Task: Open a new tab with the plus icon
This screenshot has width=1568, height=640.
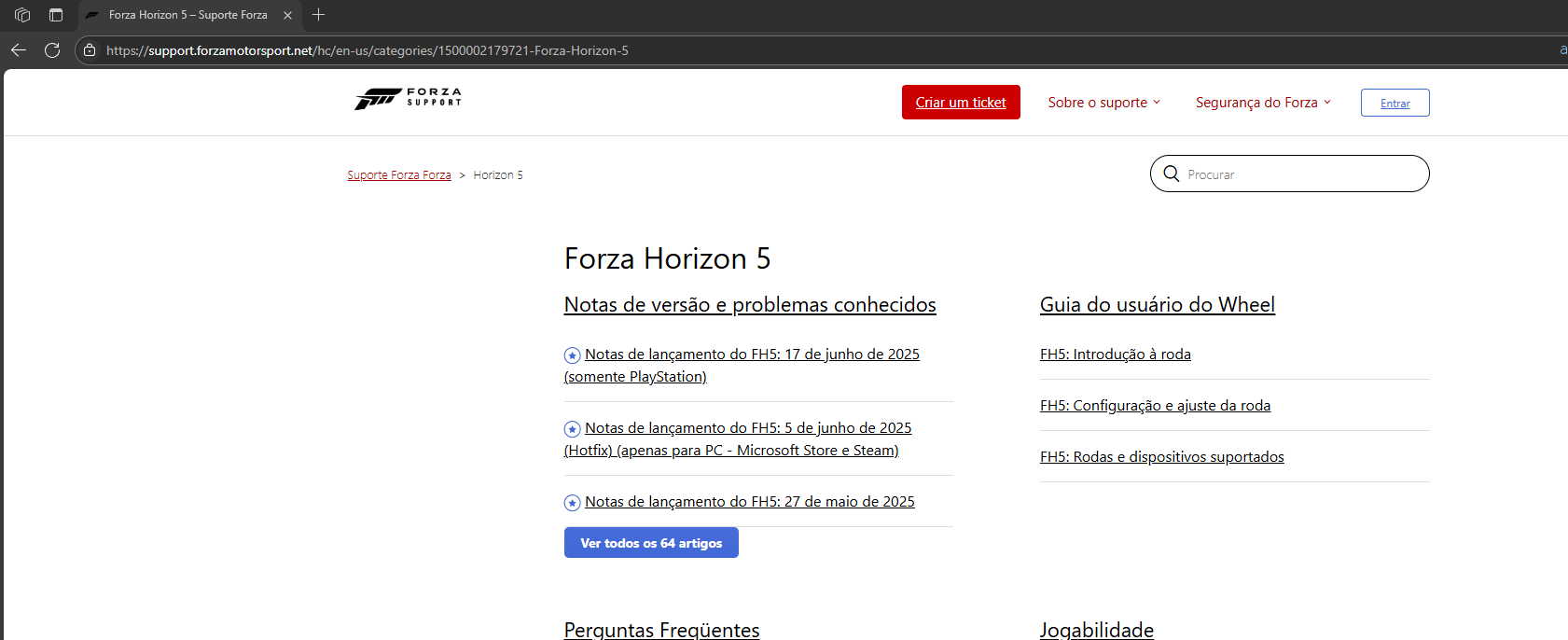Action: click(318, 15)
